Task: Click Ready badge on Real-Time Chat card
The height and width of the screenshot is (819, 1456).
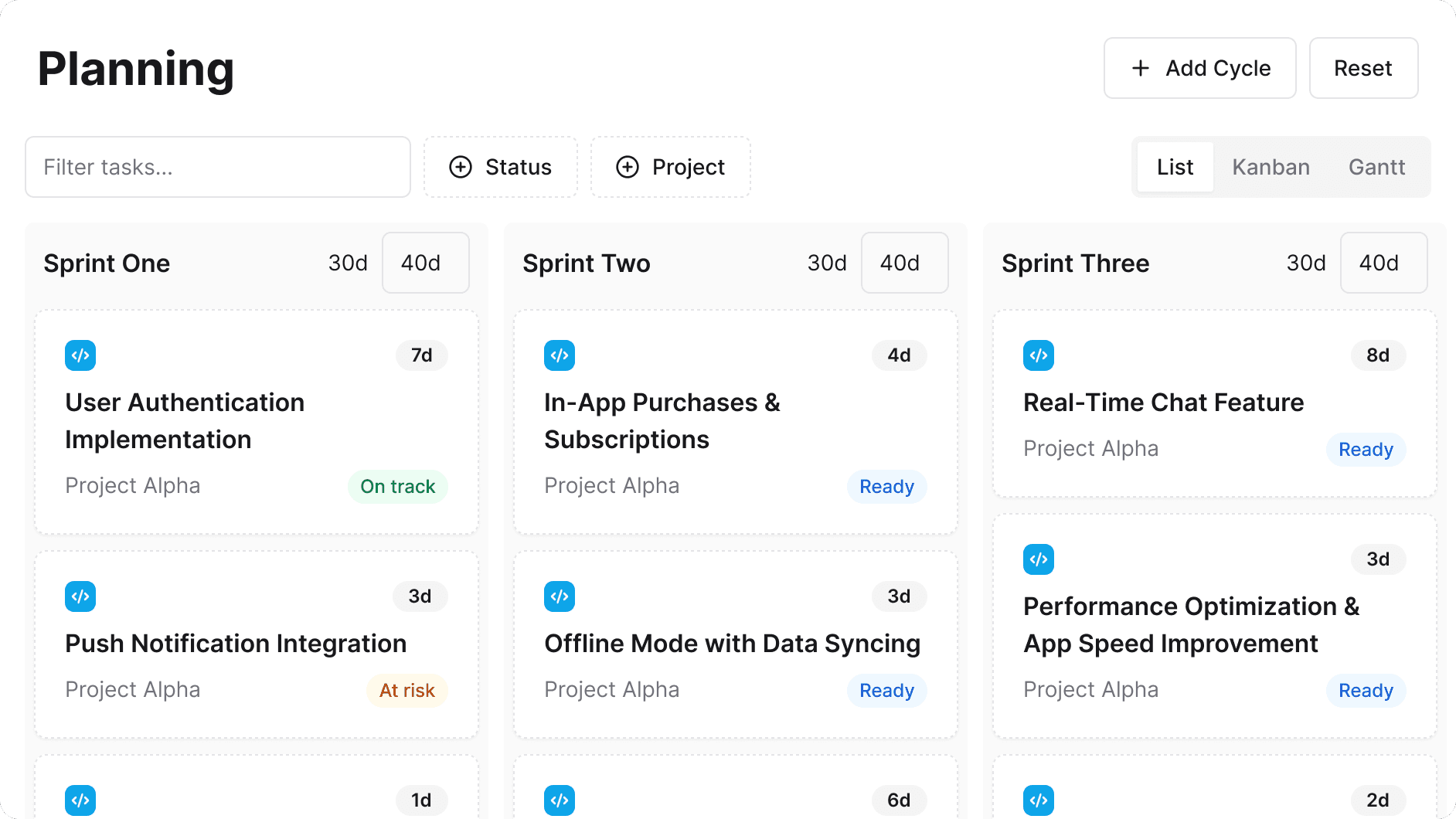Action: (x=1366, y=450)
